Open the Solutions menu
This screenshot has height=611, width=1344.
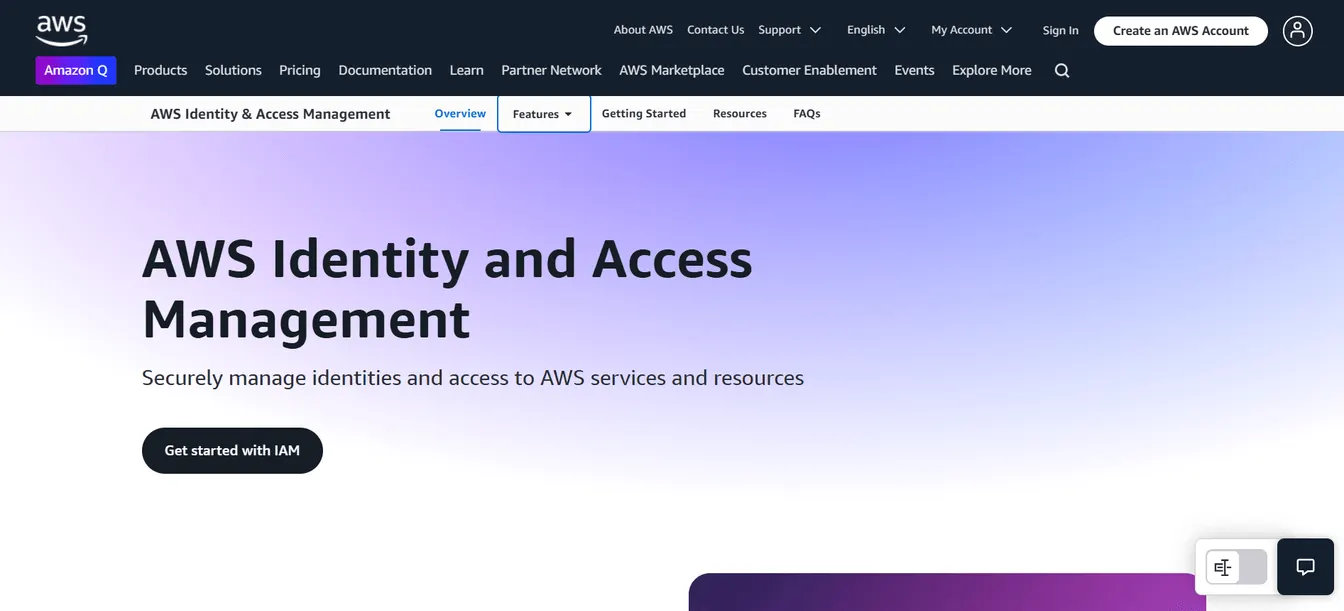point(233,70)
